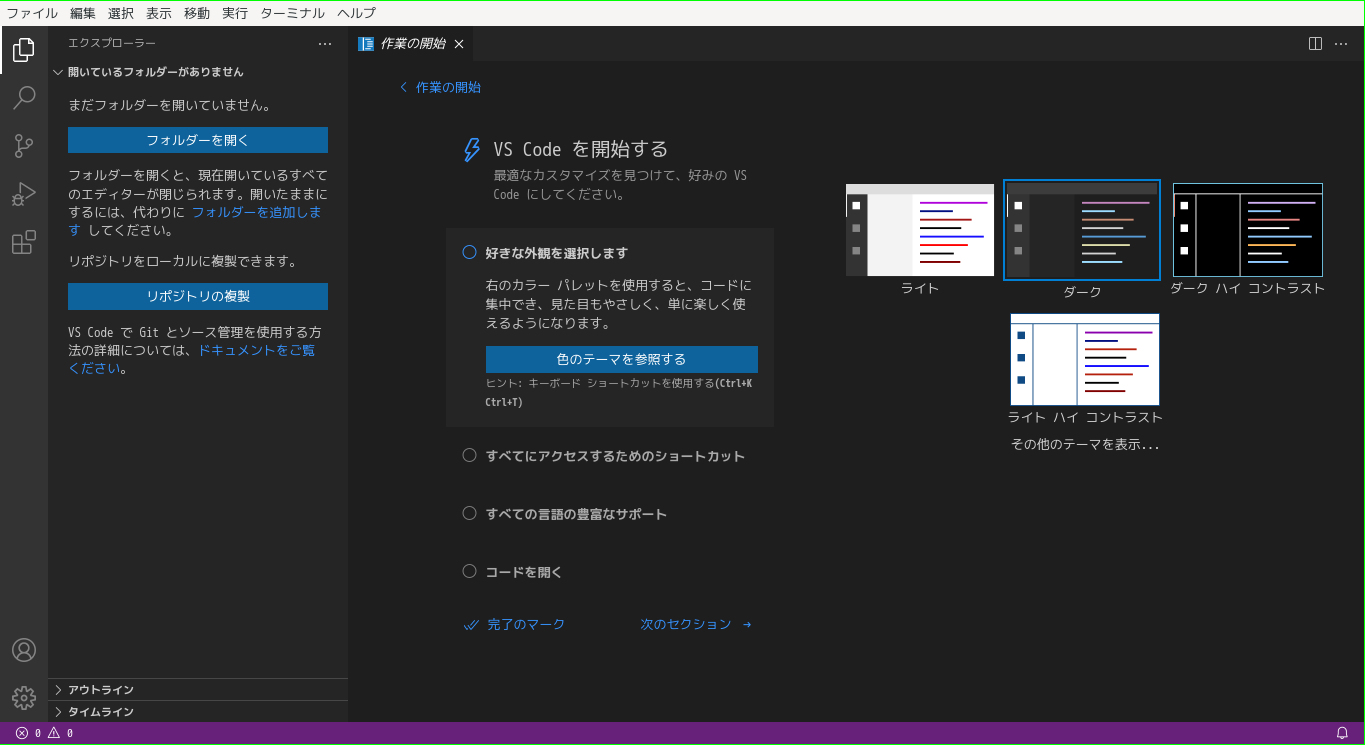Click the リポジトリの複製 button
The image size is (1365, 745).
click(198, 296)
